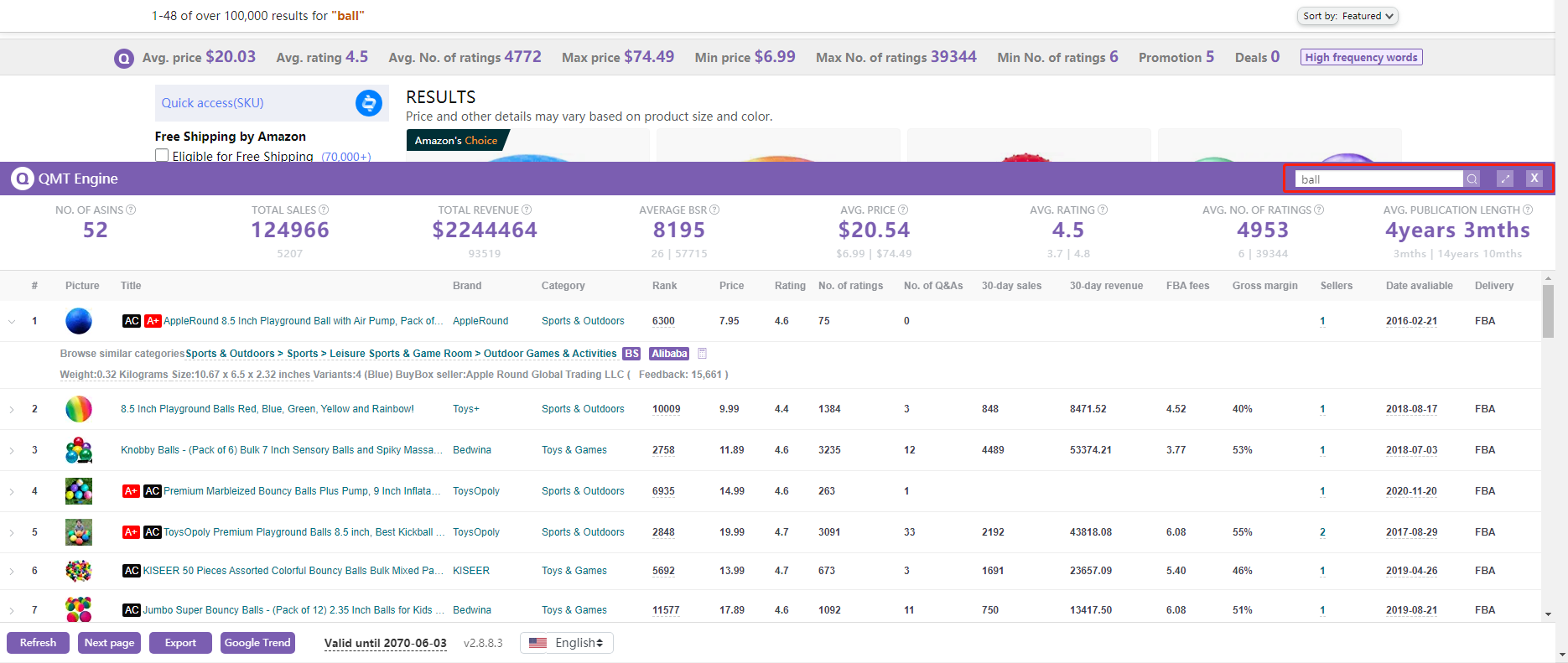The image size is (1568, 663).
Task: Open High frequency words link
Action: click(x=1362, y=57)
